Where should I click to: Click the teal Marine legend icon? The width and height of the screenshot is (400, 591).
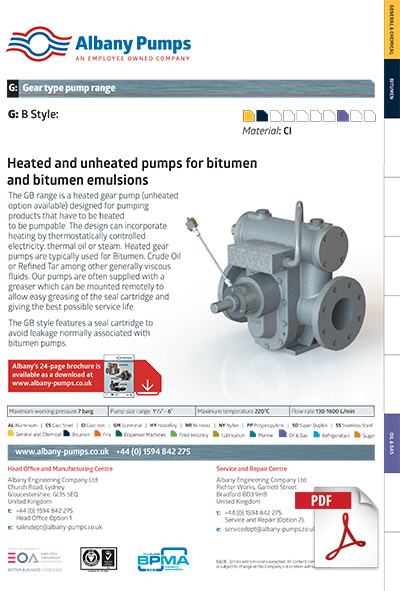253,434
